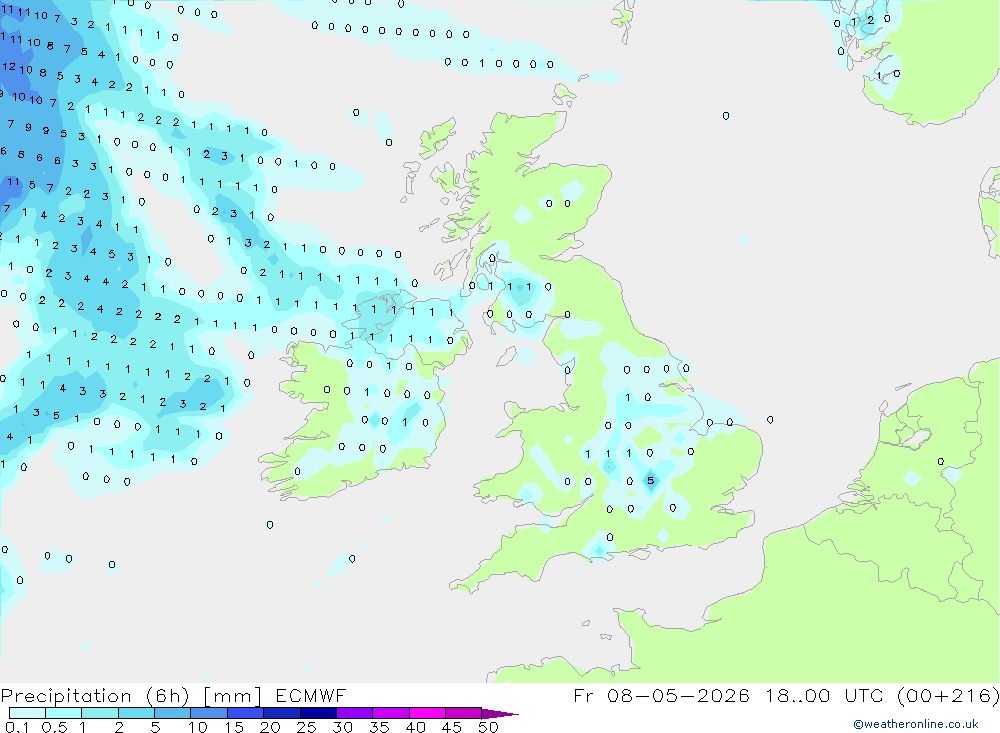
Task: Open the weatheronline.co.uk link
Action: [916, 724]
